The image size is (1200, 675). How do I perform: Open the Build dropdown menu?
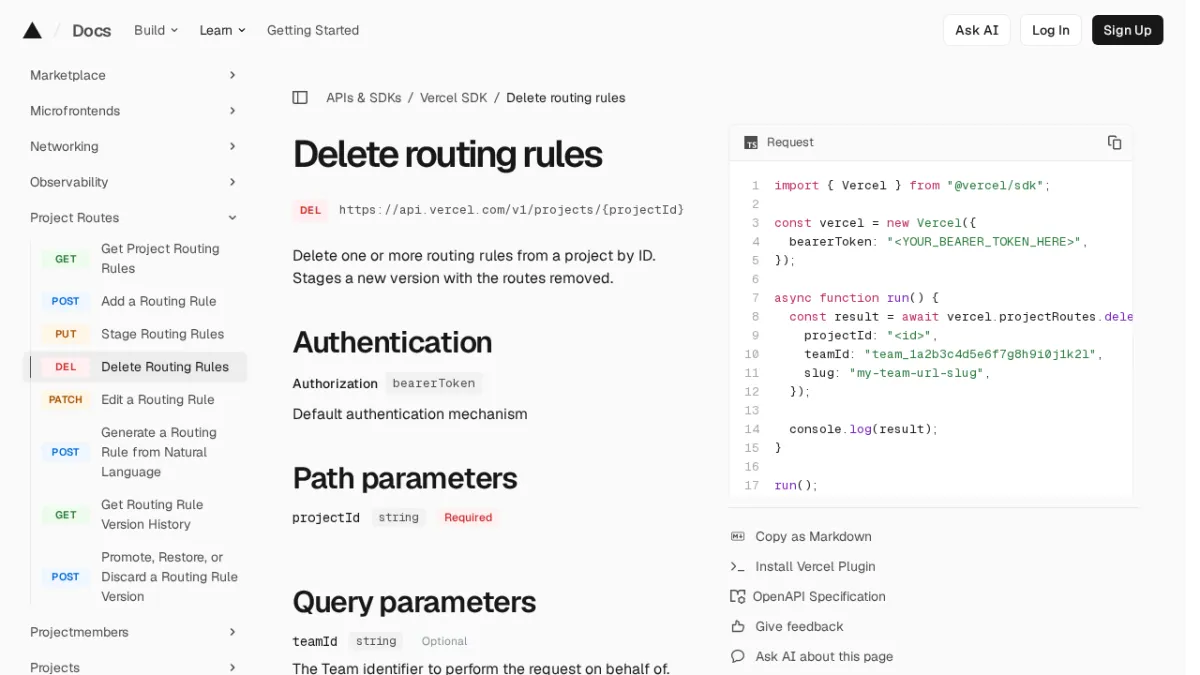(x=156, y=30)
